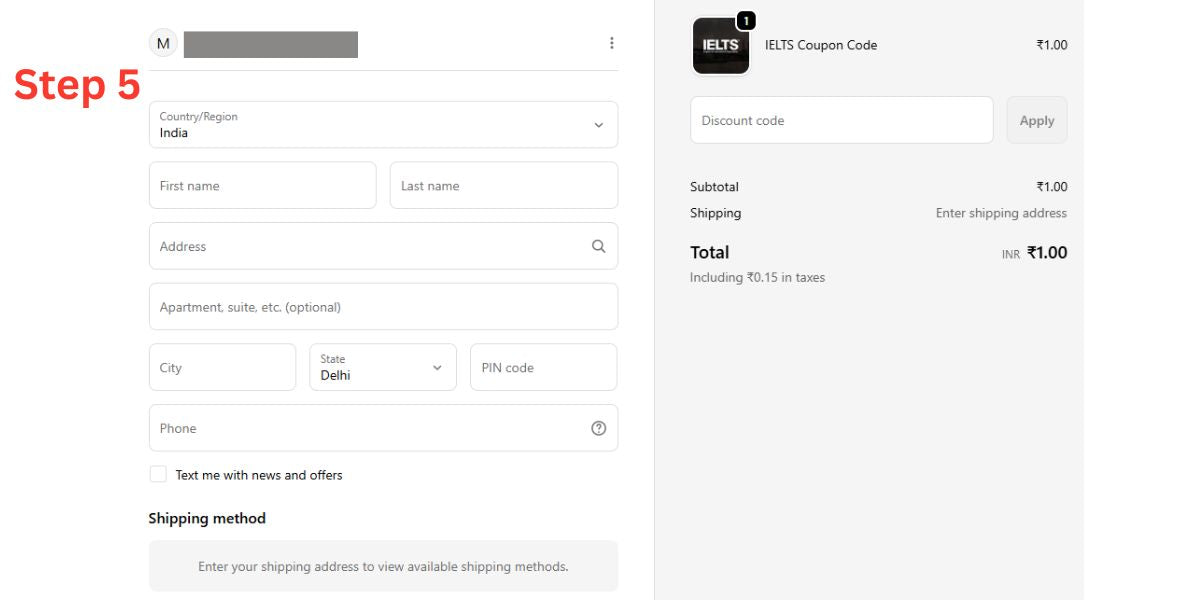Click the Address search magnifier icon
Image resolution: width=1200 pixels, height=600 pixels.
(598, 246)
